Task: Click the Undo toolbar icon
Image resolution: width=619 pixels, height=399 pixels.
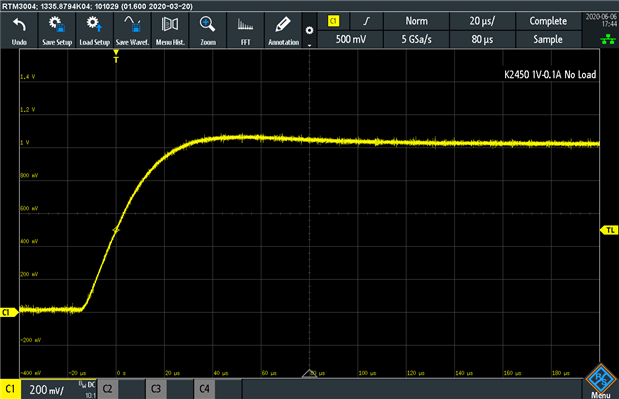Action: [x=19, y=30]
